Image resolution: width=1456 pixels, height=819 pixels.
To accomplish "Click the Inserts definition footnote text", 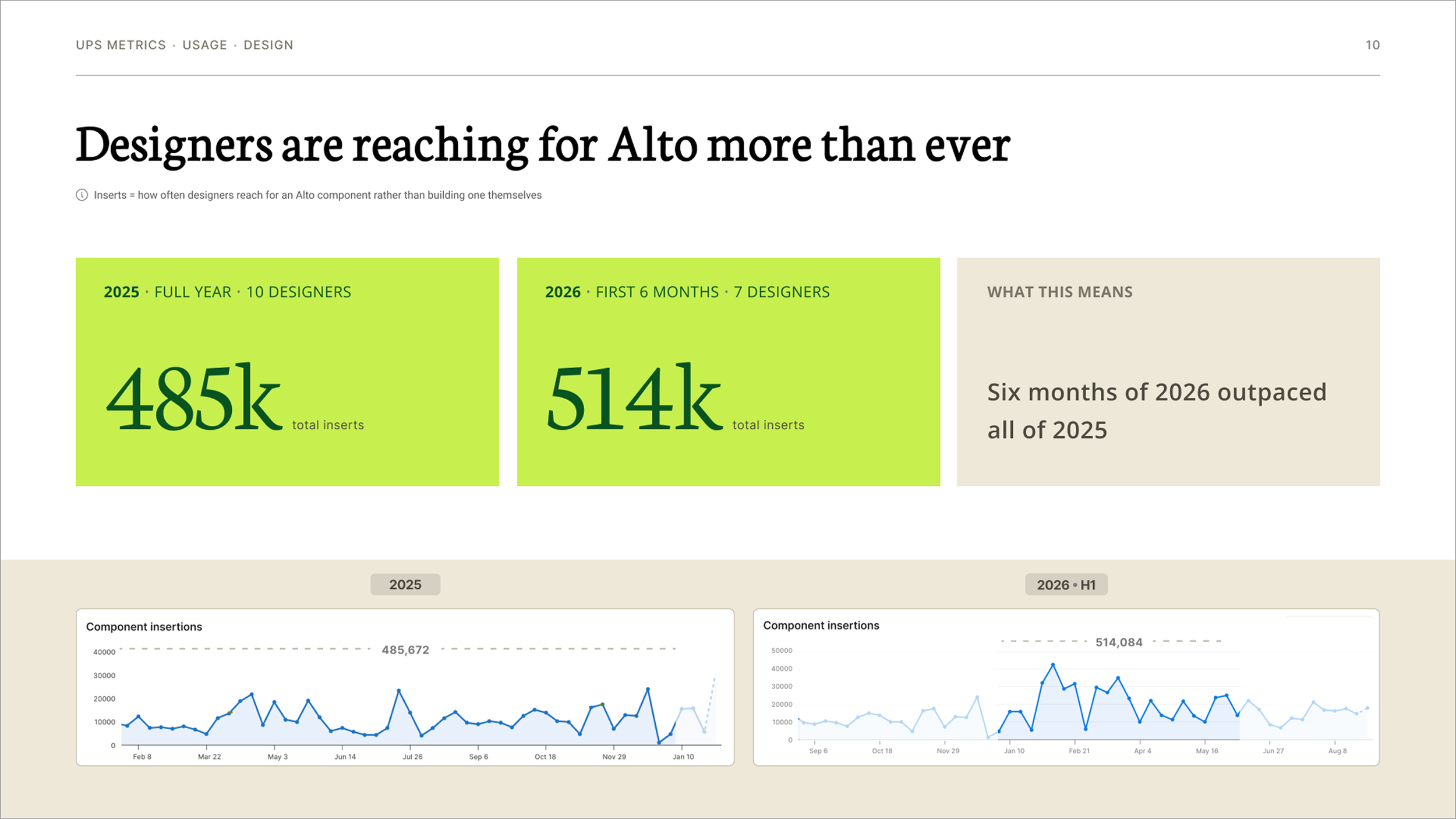I will (317, 195).
